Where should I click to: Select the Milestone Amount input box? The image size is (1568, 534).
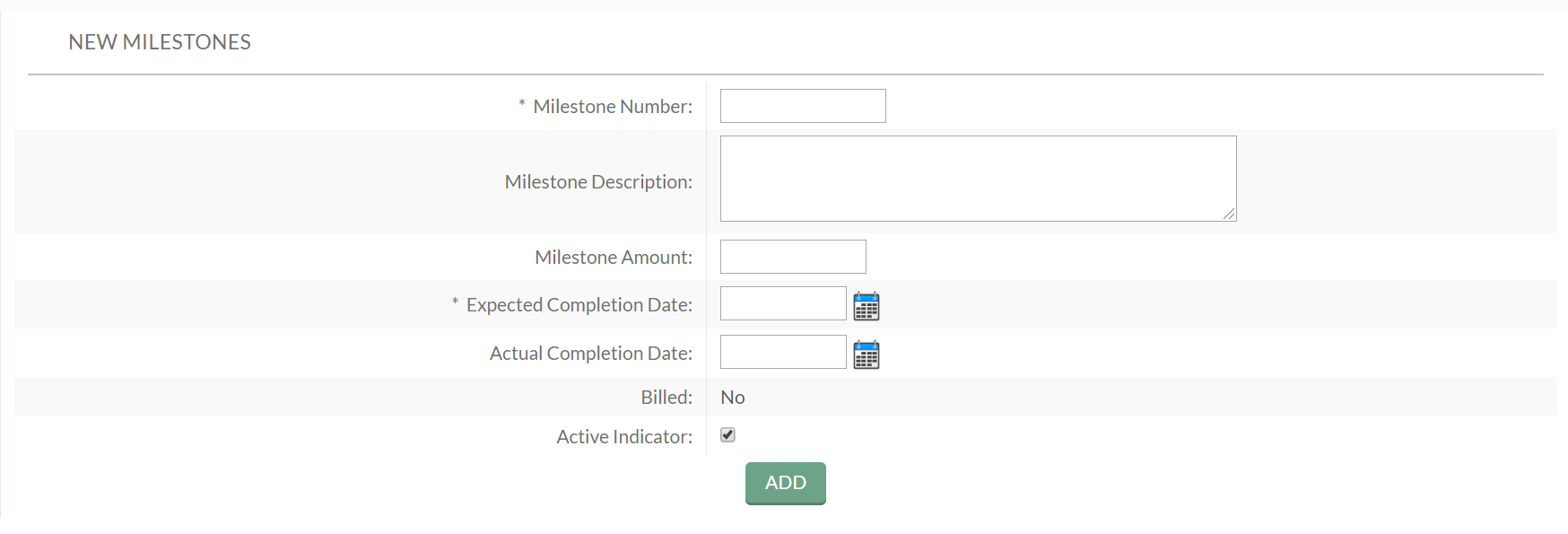[x=793, y=257]
